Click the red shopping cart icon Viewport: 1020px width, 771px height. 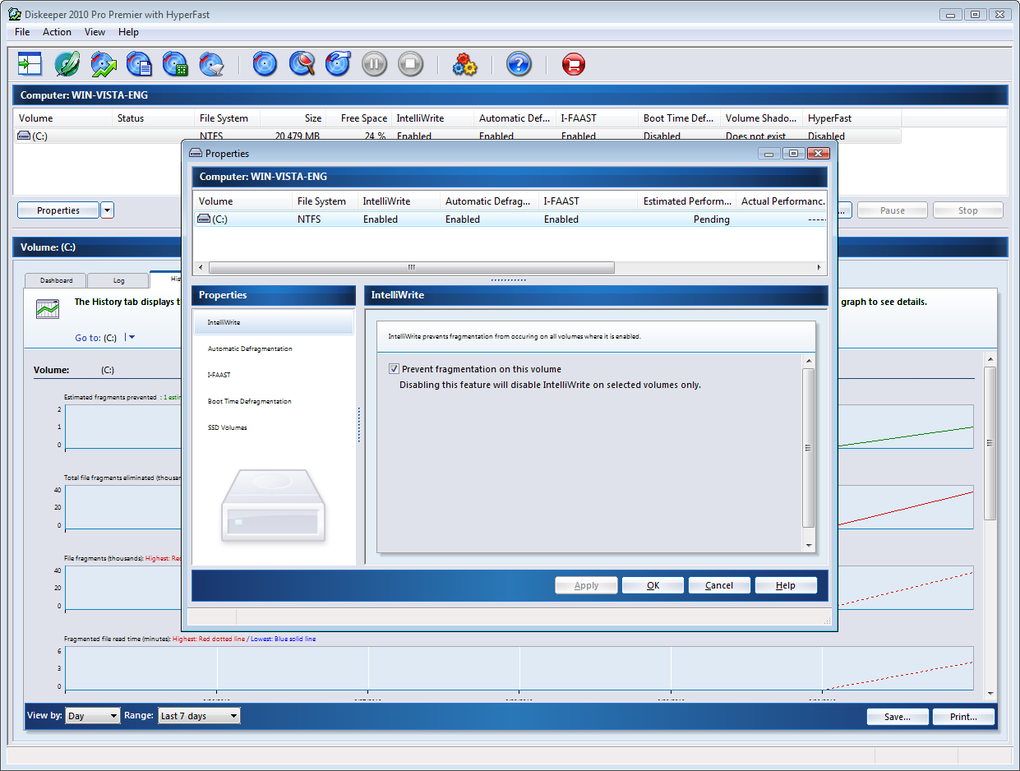tap(573, 64)
